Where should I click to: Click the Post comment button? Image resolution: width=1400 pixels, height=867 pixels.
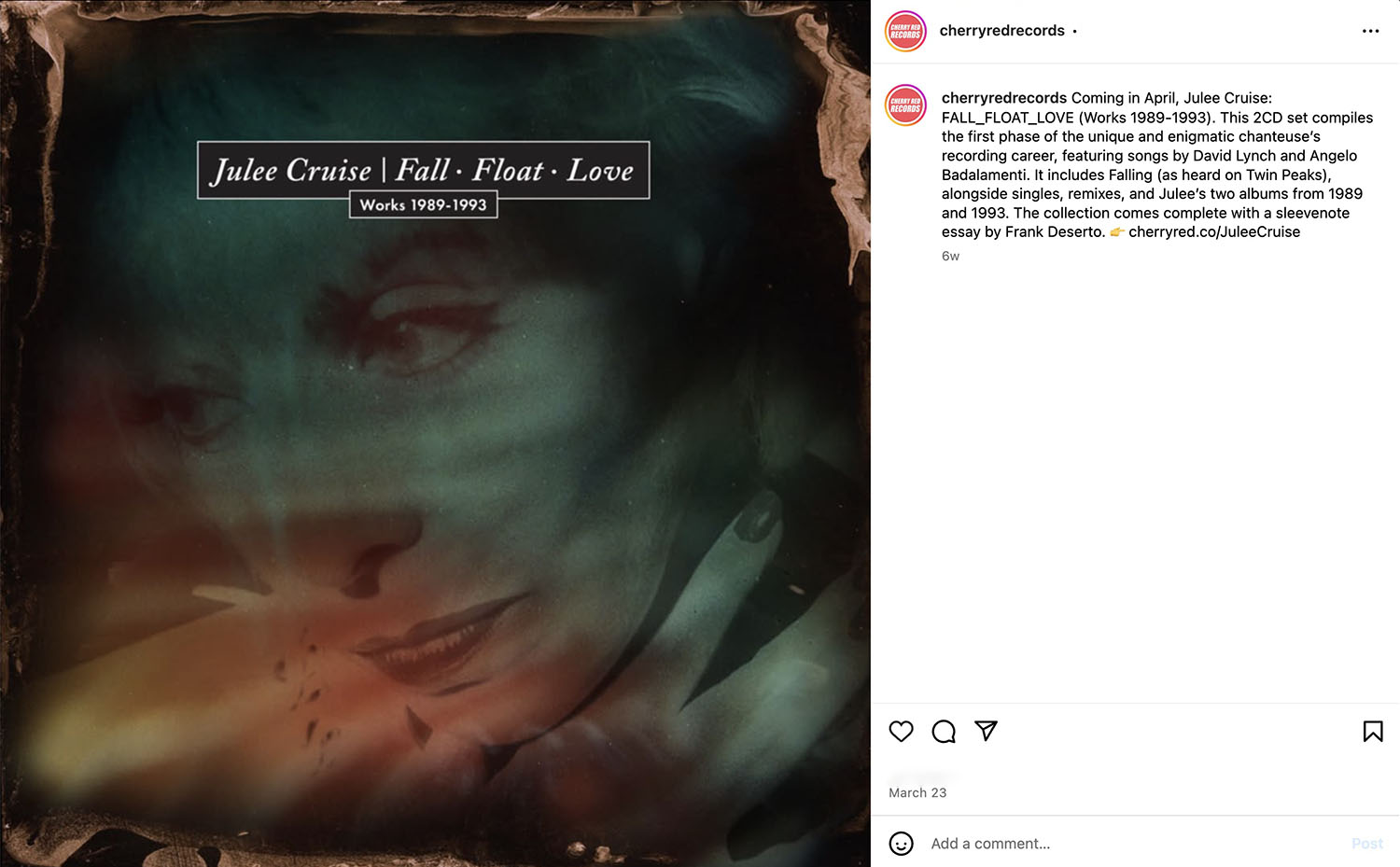point(1367,844)
